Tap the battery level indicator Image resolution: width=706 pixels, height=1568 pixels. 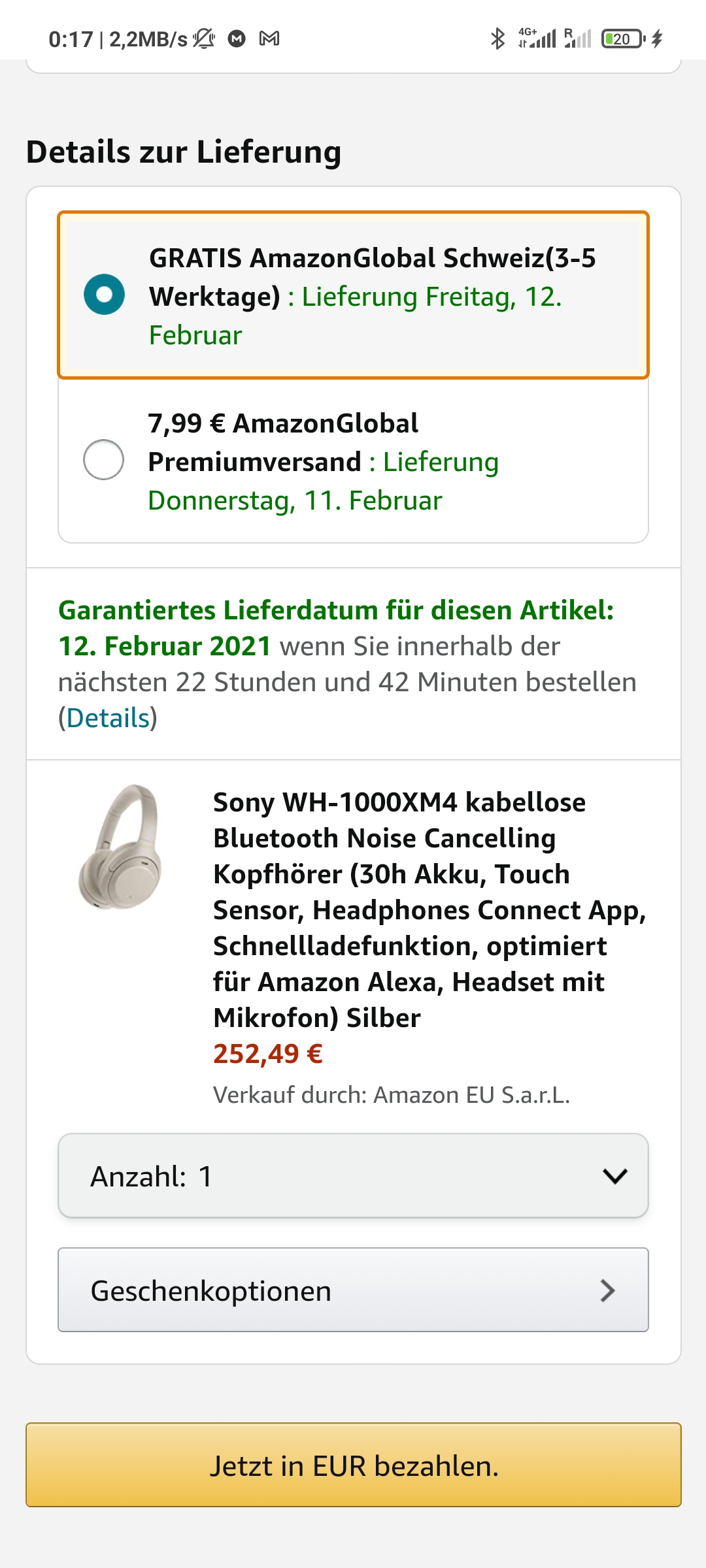(622, 39)
